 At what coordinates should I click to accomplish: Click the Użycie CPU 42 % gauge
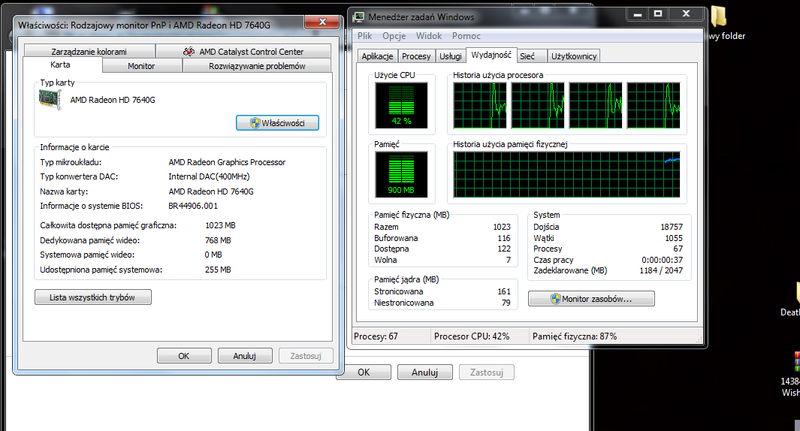402,106
